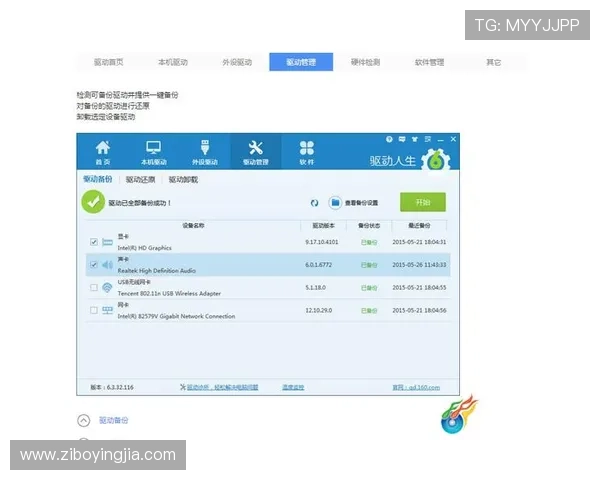The height and width of the screenshot is (480, 600).
Task: Select the Intel(R) HD Graphics device name
Action: click(145, 248)
